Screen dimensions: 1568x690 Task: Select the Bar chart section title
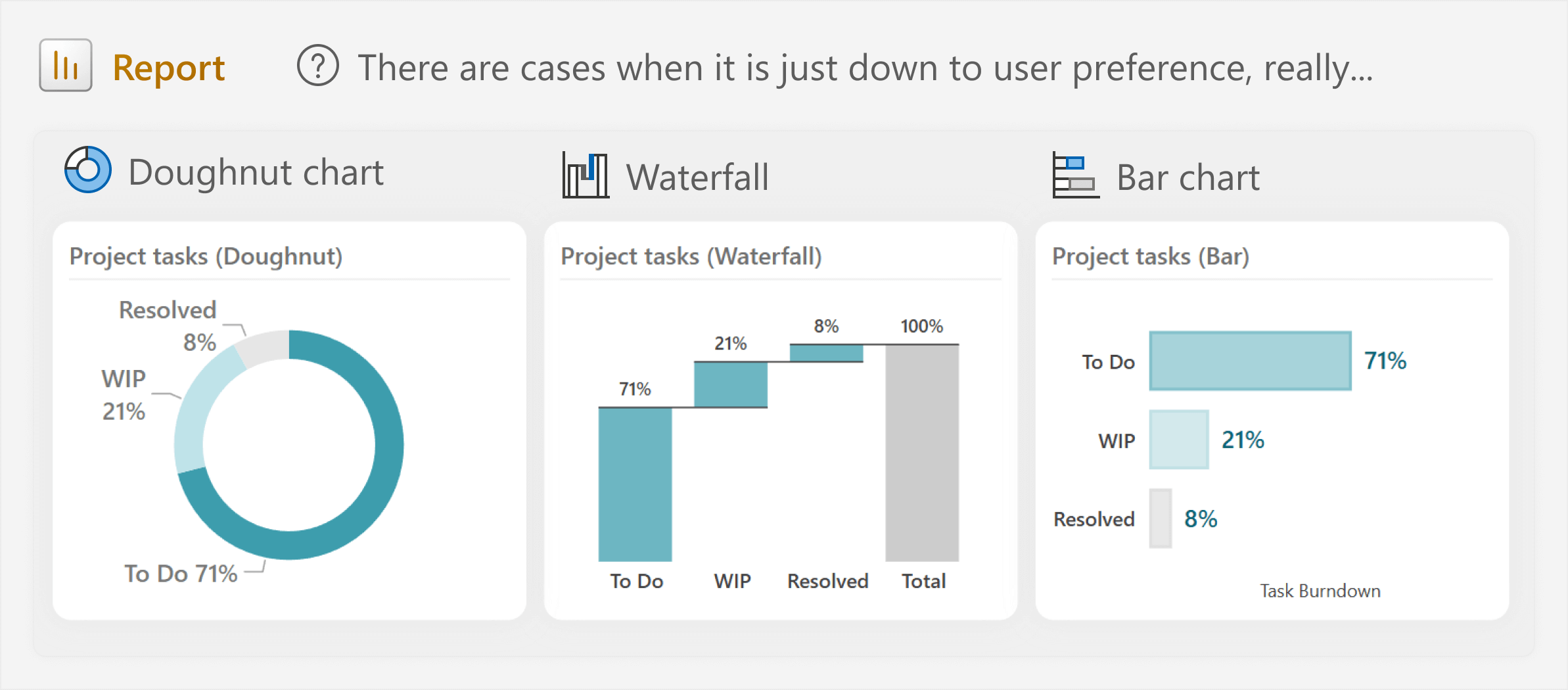[1188, 177]
